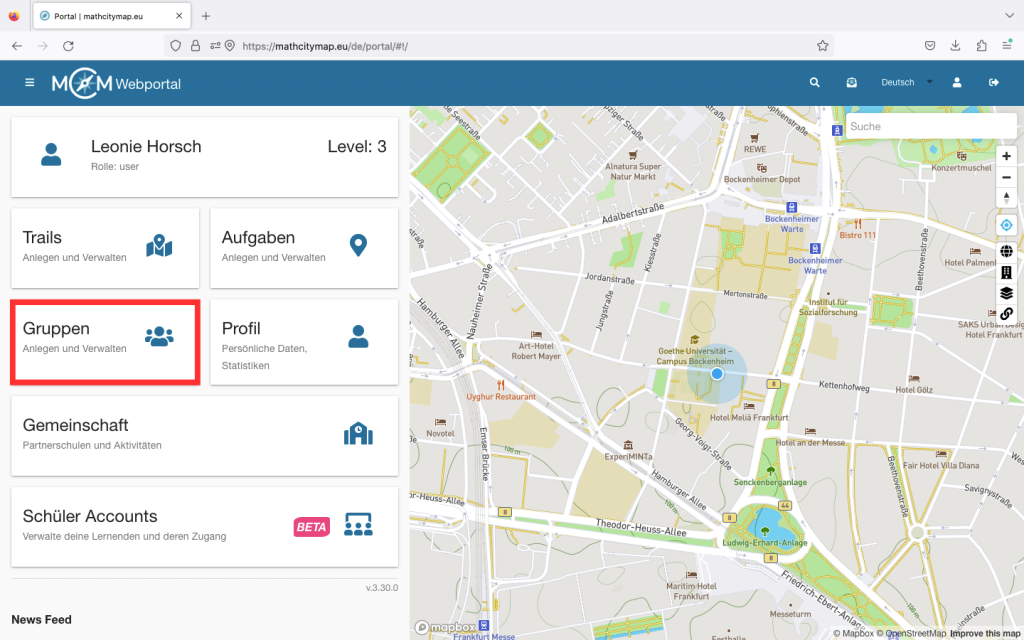
Task: Open the Schüler Accounts beta card
Action: 204,525
